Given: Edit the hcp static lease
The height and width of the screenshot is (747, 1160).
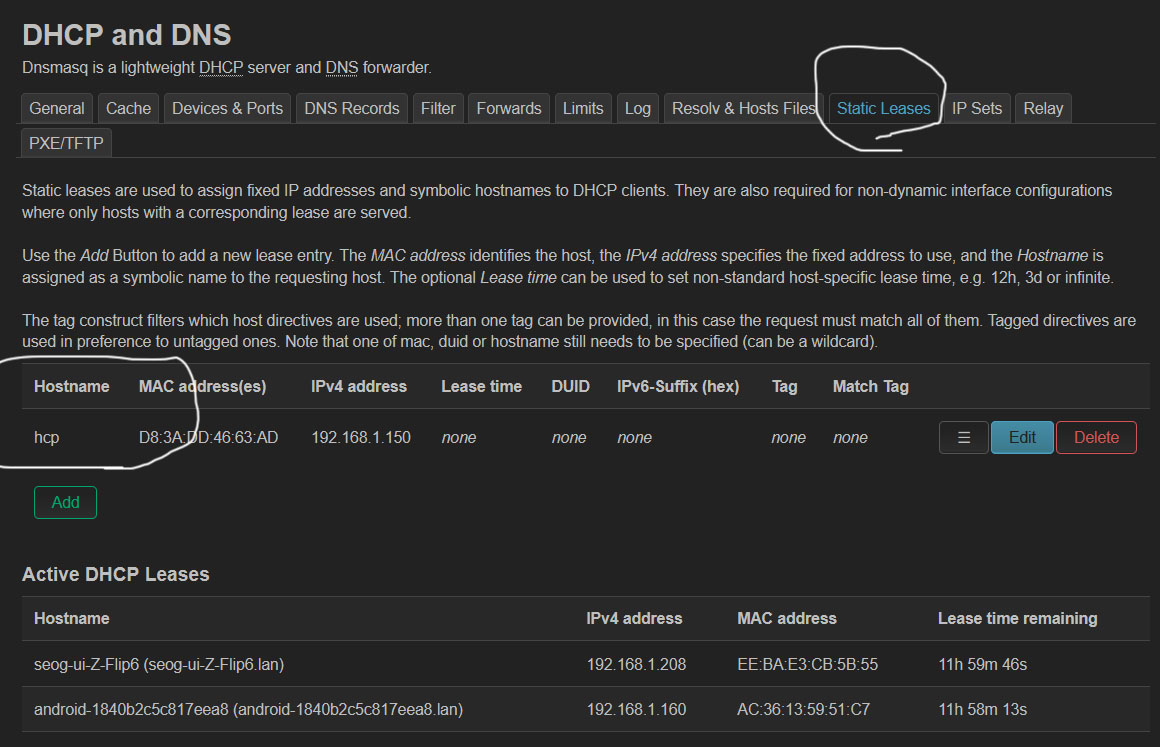Looking at the screenshot, I should [x=1022, y=438].
